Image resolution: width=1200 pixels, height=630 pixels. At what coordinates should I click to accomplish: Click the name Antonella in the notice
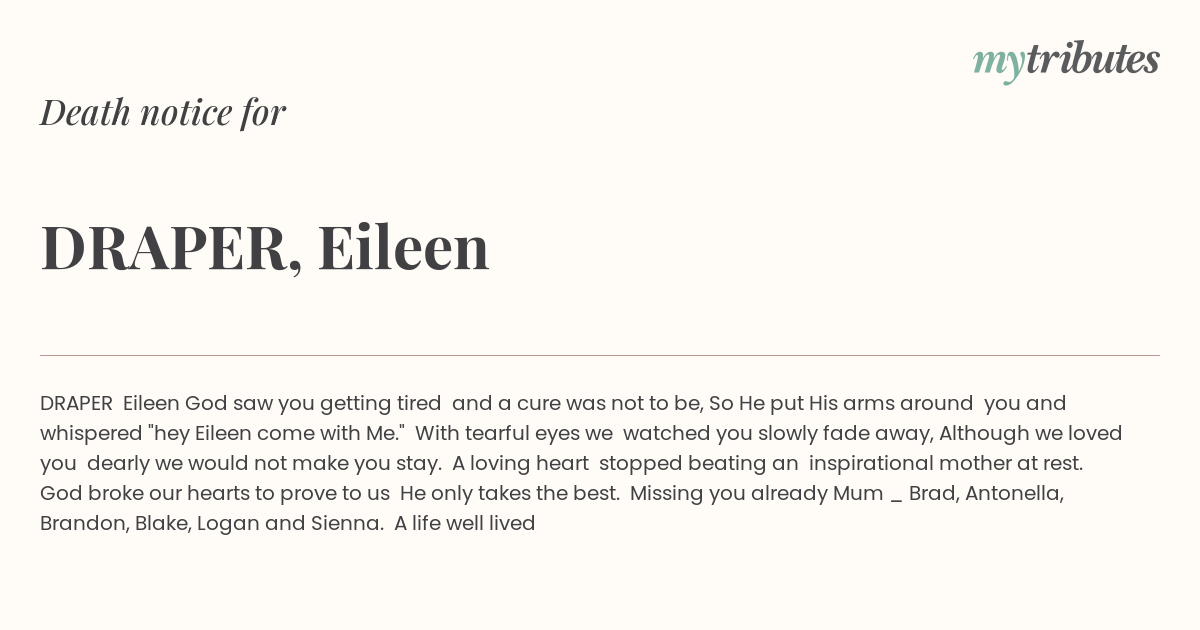click(1013, 493)
